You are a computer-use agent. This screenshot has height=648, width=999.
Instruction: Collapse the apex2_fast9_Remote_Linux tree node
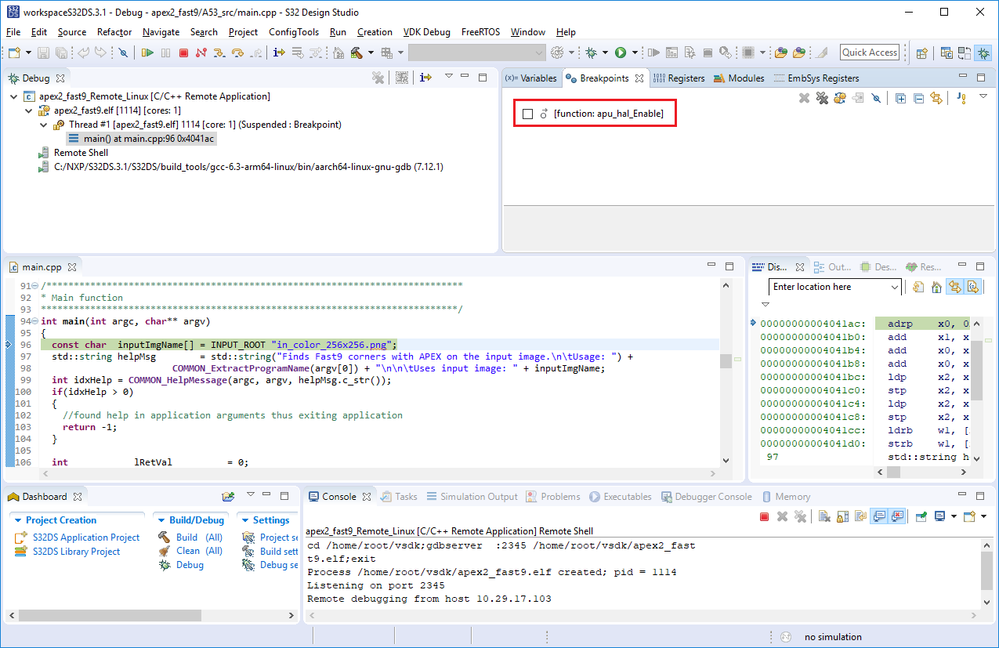[x=13, y=97]
